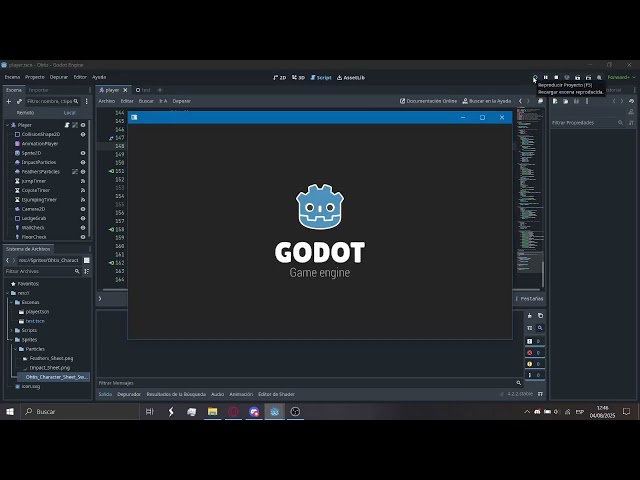Toggle error messages filter (red icon)
640x480 pixels.
click(x=534, y=353)
